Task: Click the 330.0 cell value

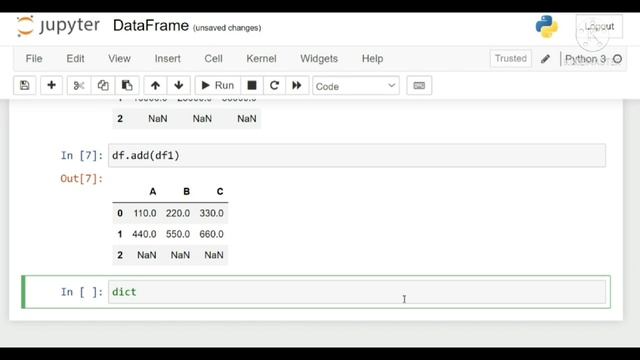Action: click(211, 213)
